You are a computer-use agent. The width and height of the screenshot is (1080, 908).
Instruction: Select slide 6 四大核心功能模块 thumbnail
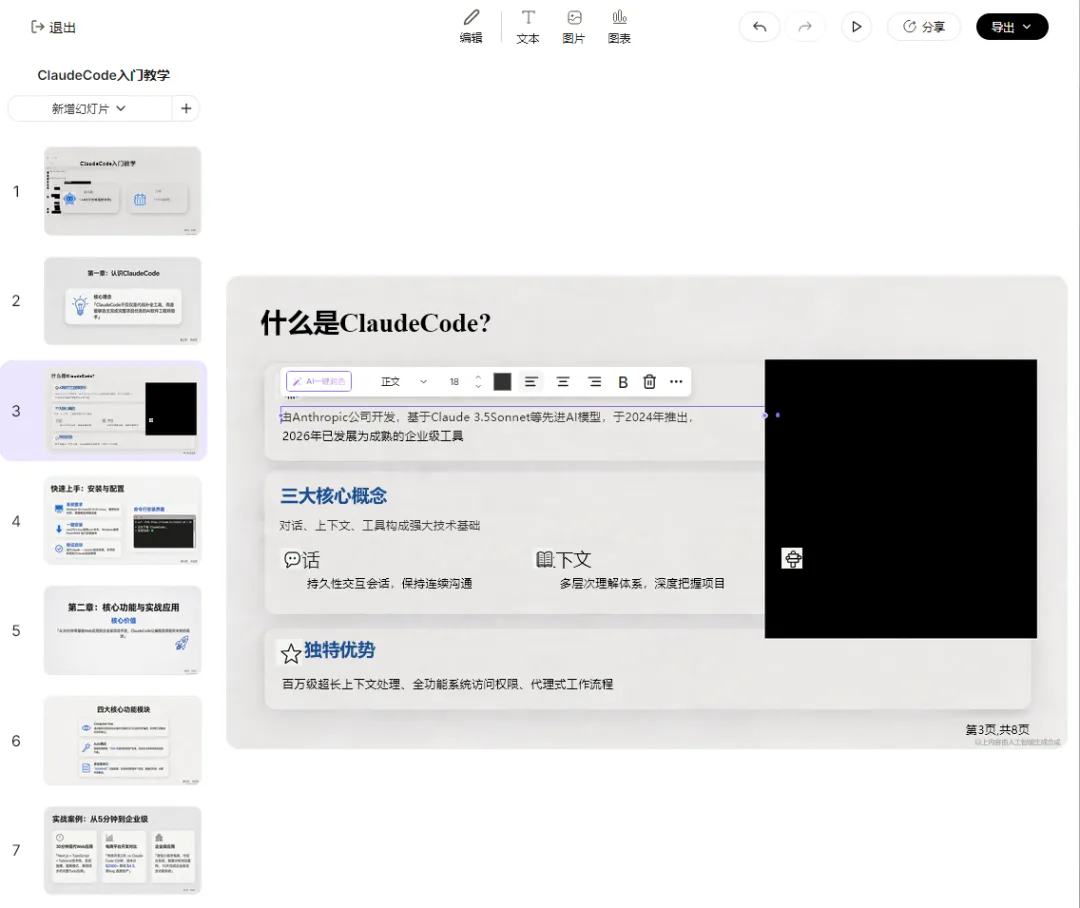tap(123, 741)
